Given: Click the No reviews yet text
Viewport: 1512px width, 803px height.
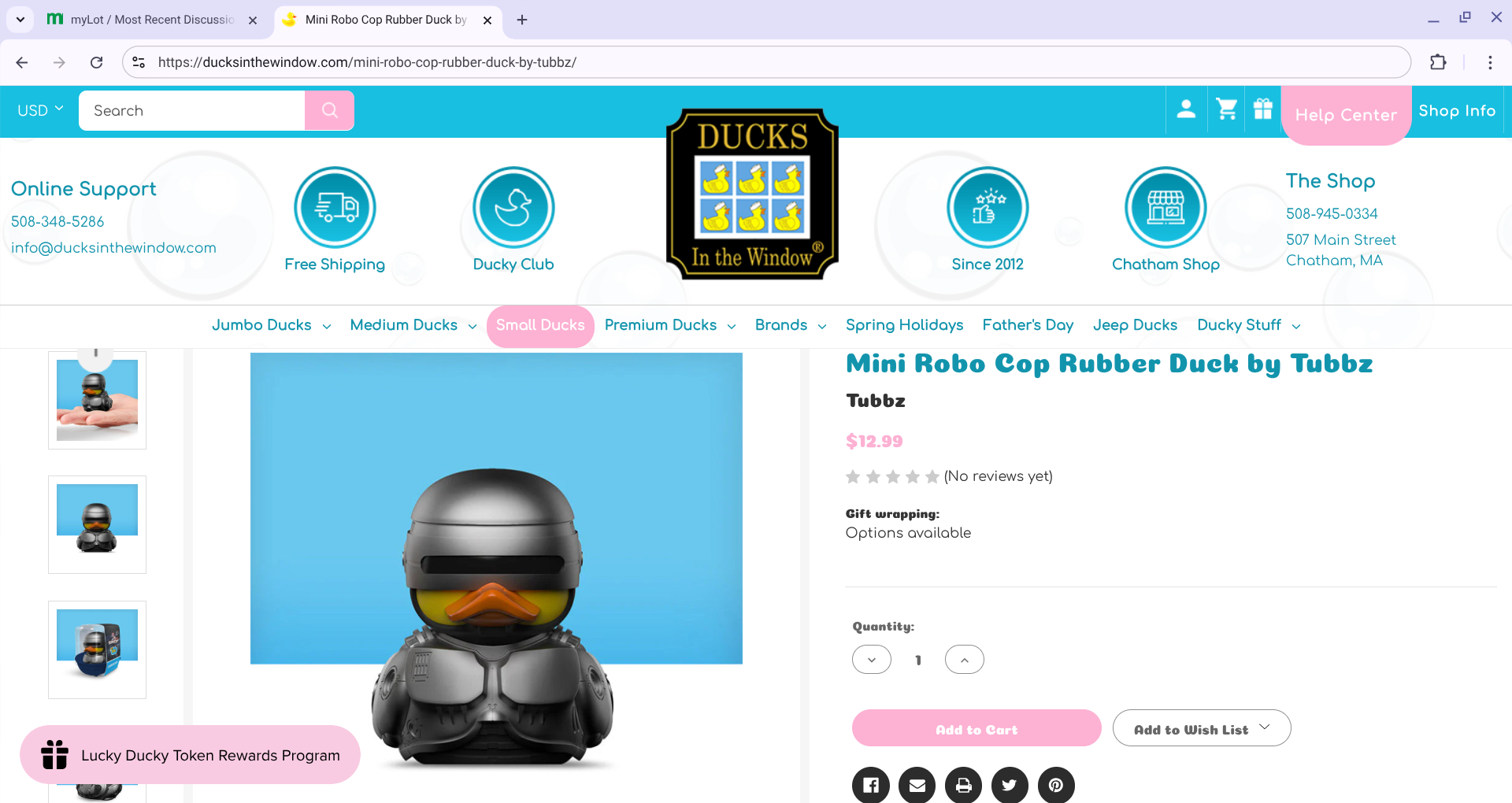Looking at the screenshot, I should point(998,476).
